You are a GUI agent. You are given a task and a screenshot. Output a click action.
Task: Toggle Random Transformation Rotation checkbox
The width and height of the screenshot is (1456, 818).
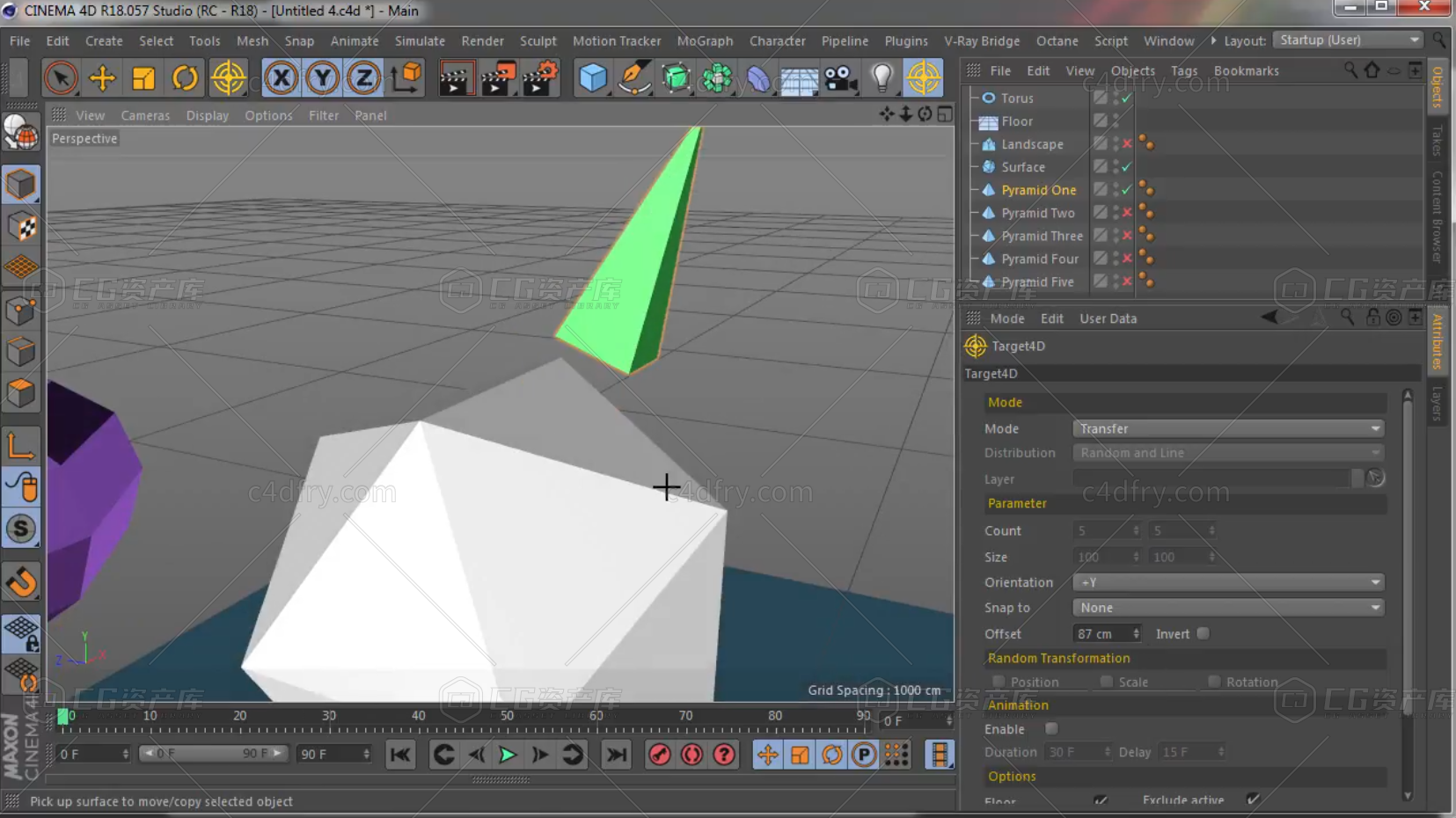click(1214, 682)
